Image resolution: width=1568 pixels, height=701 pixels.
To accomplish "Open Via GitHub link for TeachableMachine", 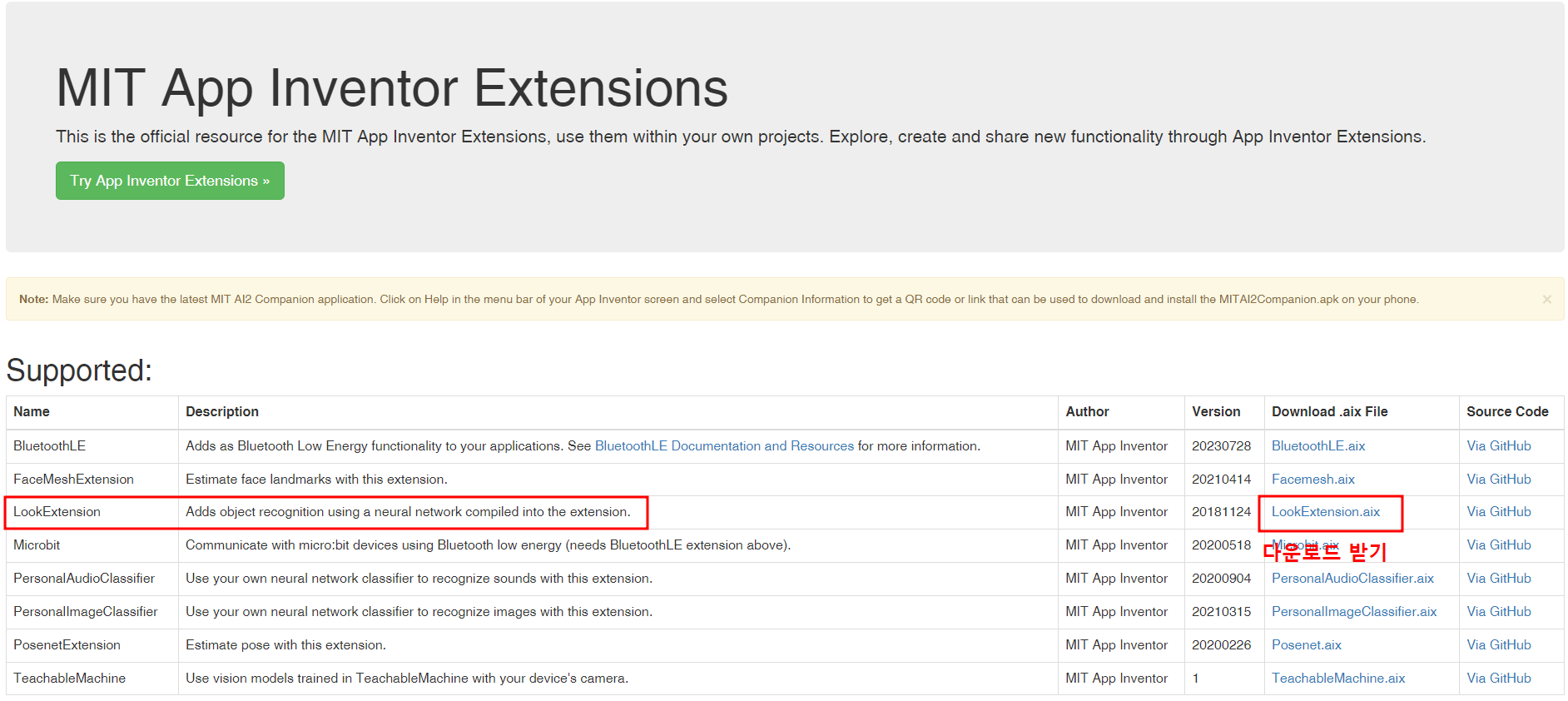I will click(1499, 679).
